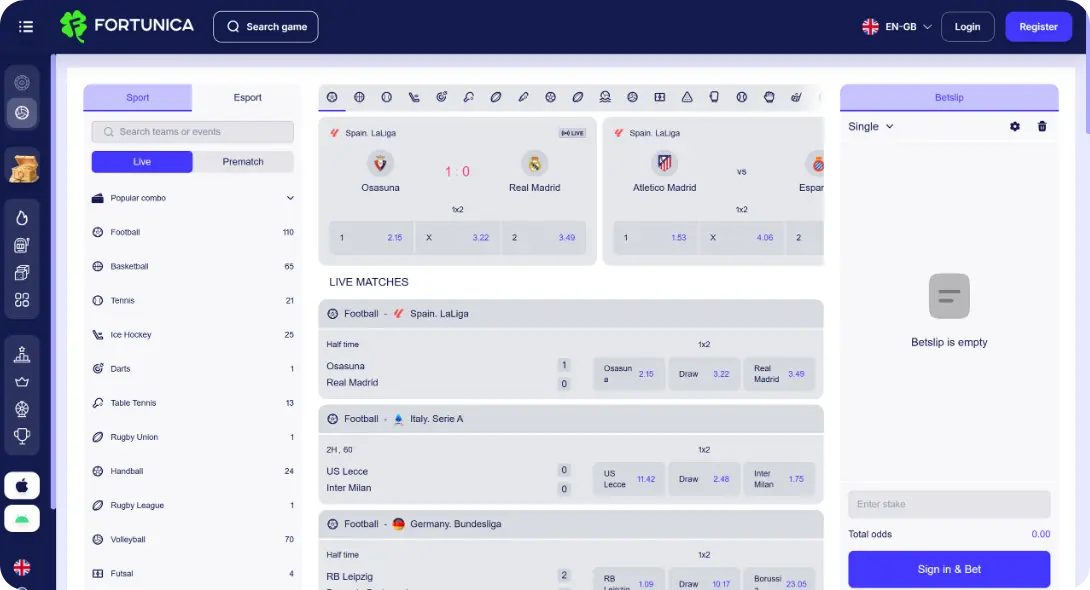Image resolution: width=1090 pixels, height=590 pixels.
Task: Pick Real Madrid 3.49 in live matches row
Action: click(x=779, y=374)
